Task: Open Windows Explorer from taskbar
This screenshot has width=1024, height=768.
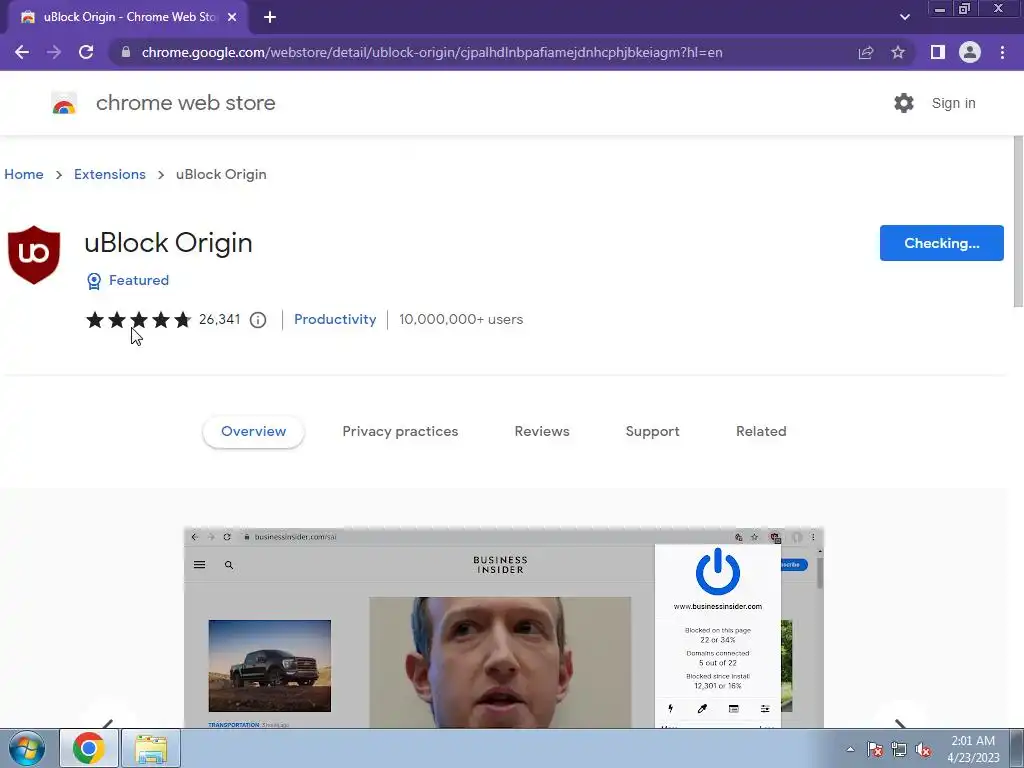Action: (151, 748)
